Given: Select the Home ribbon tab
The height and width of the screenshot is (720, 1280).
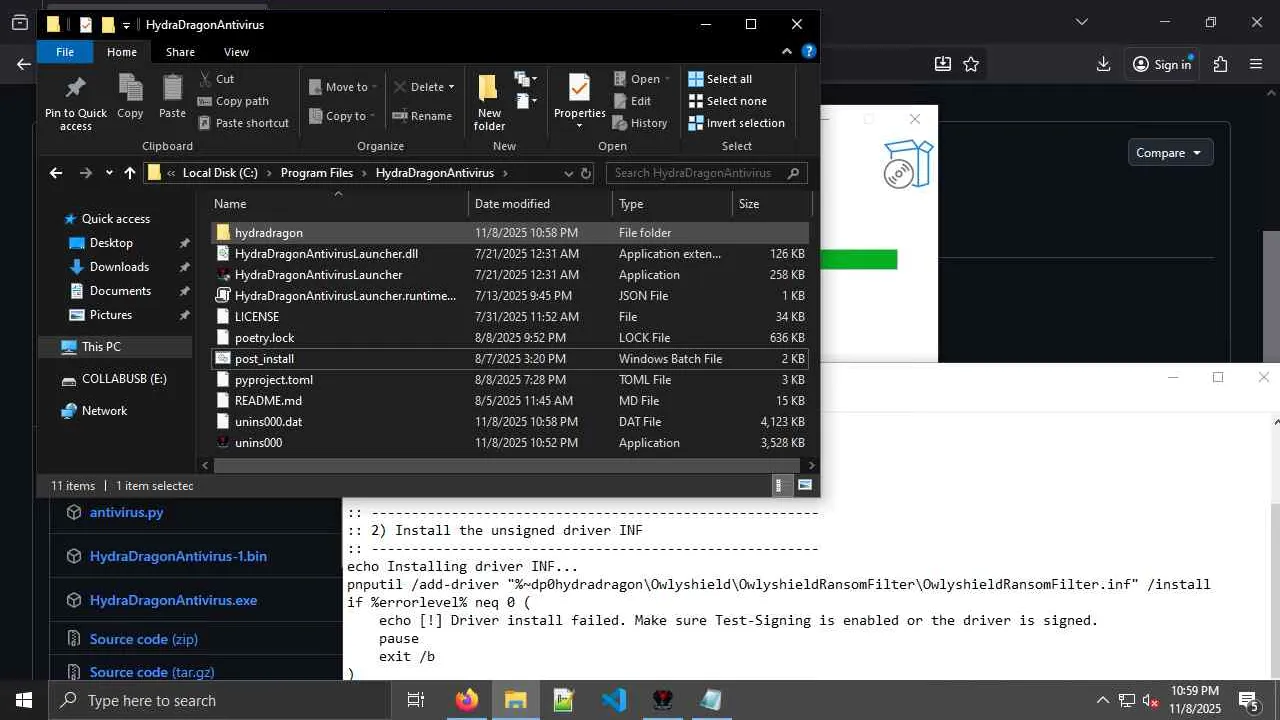Looking at the screenshot, I should tap(122, 52).
